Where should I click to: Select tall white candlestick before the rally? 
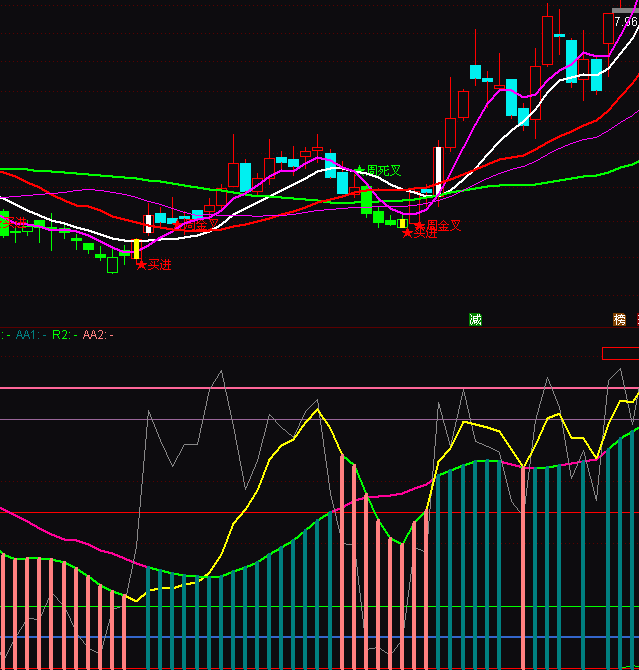438,170
